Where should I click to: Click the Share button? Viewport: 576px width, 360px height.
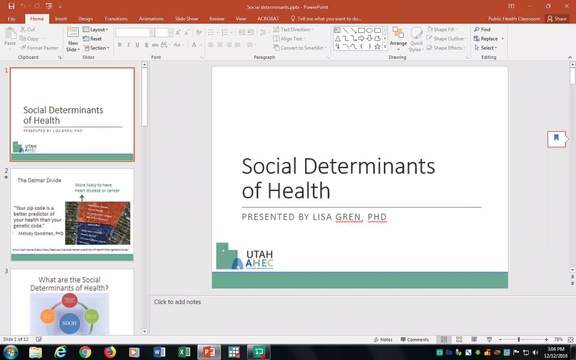click(557, 18)
